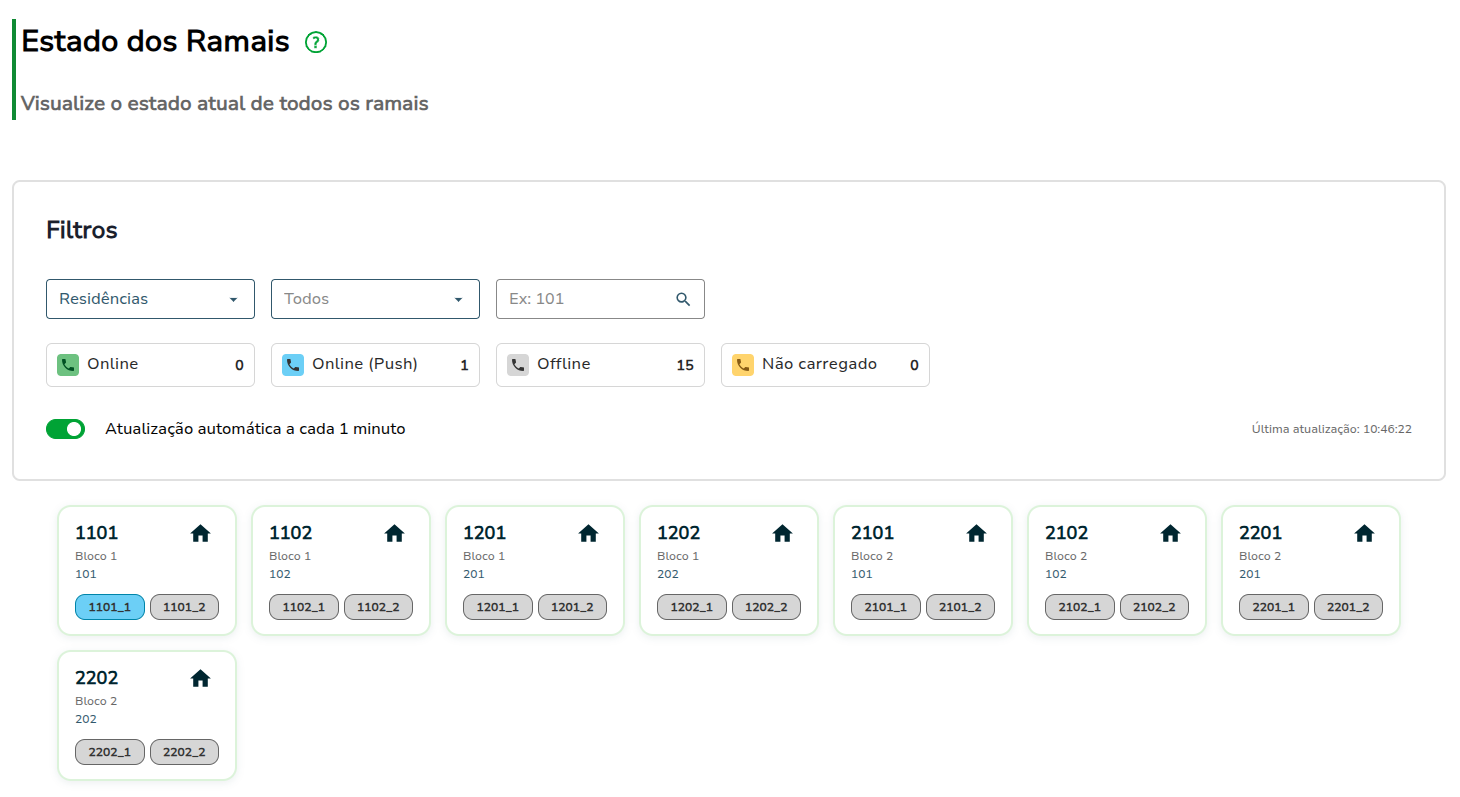Screen dimensions: 1460x797
Task: Click the gray Offline phone icon
Action: pos(518,365)
